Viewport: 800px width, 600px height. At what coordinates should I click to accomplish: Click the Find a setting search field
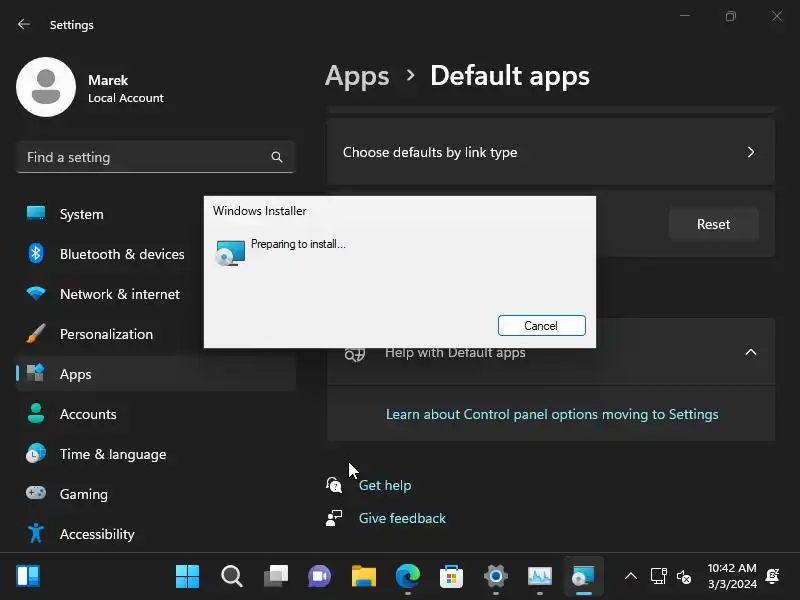[156, 157]
